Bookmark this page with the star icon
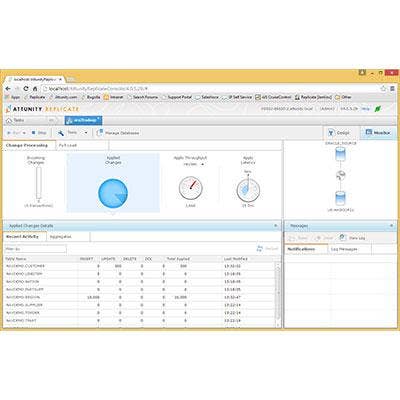This screenshot has height=400, width=400. pyautogui.click(x=383, y=89)
